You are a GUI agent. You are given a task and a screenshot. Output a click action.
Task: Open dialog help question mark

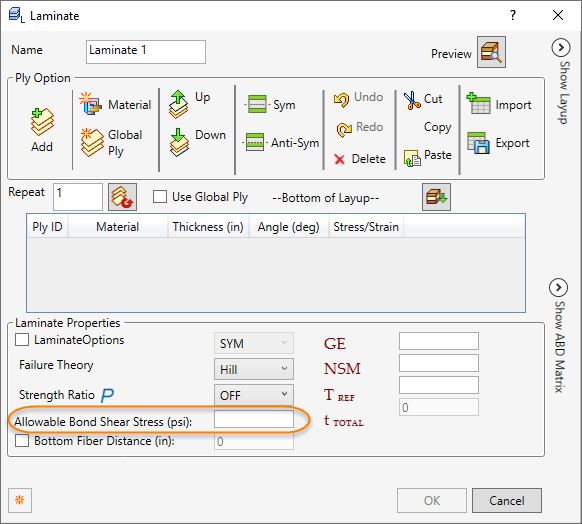pos(513,15)
